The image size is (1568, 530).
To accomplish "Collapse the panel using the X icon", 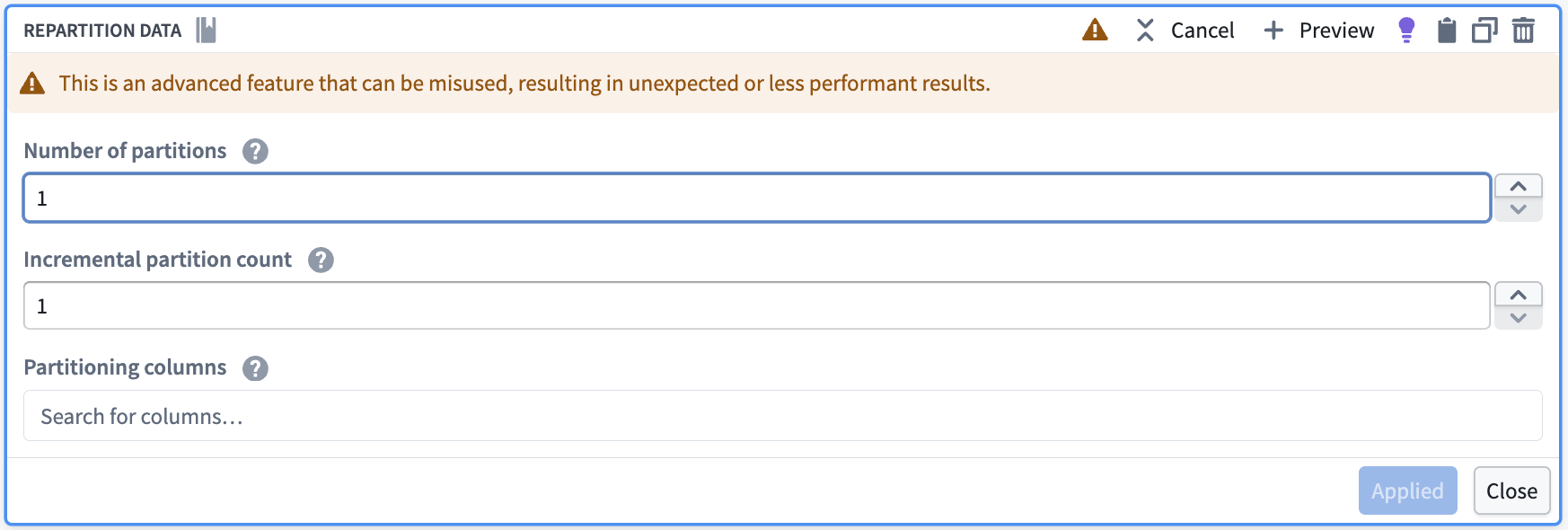I will pyautogui.click(x=1146, y=30).
